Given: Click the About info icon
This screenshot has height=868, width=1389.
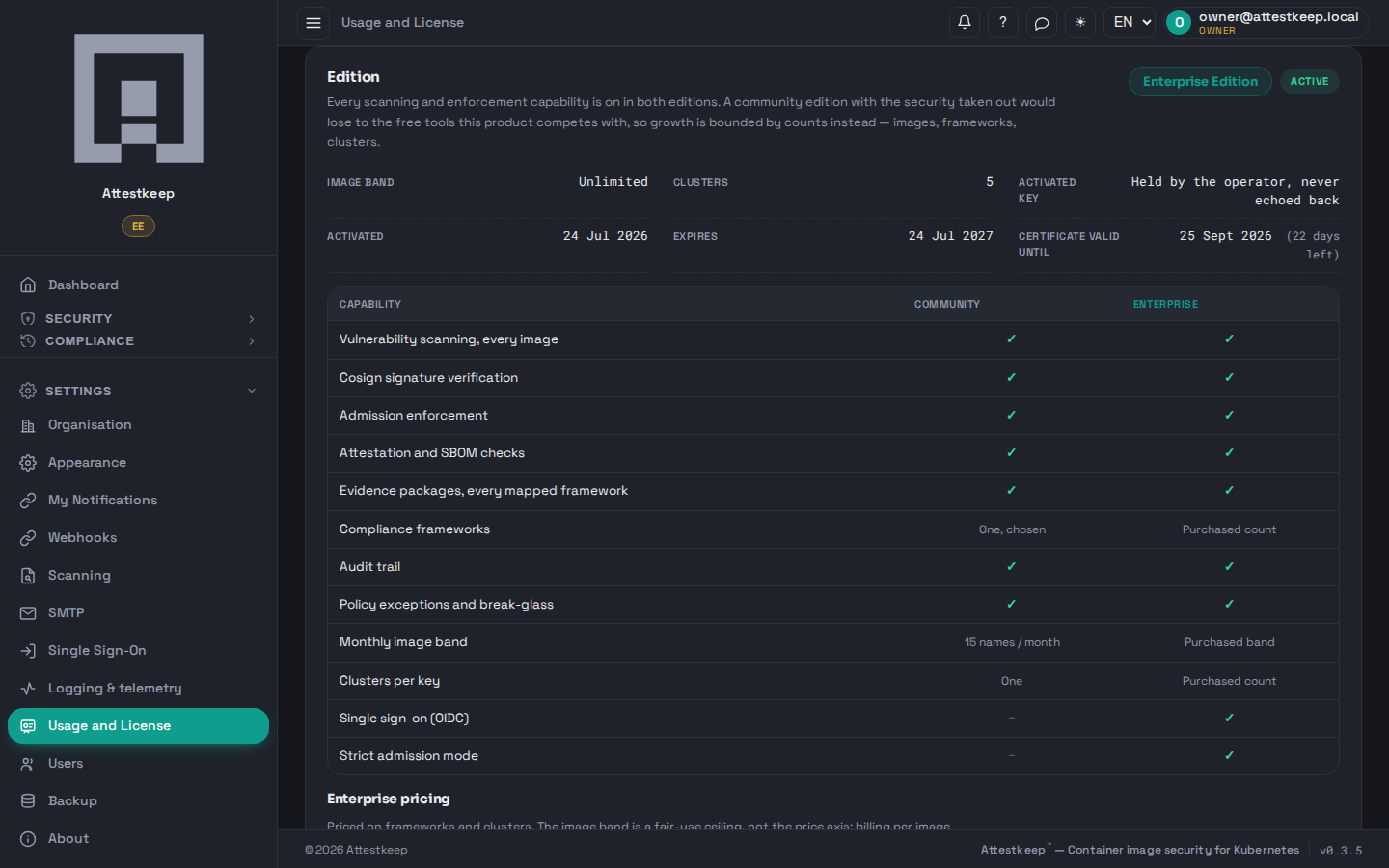Looking at the screenshot, I should point(28,839).
